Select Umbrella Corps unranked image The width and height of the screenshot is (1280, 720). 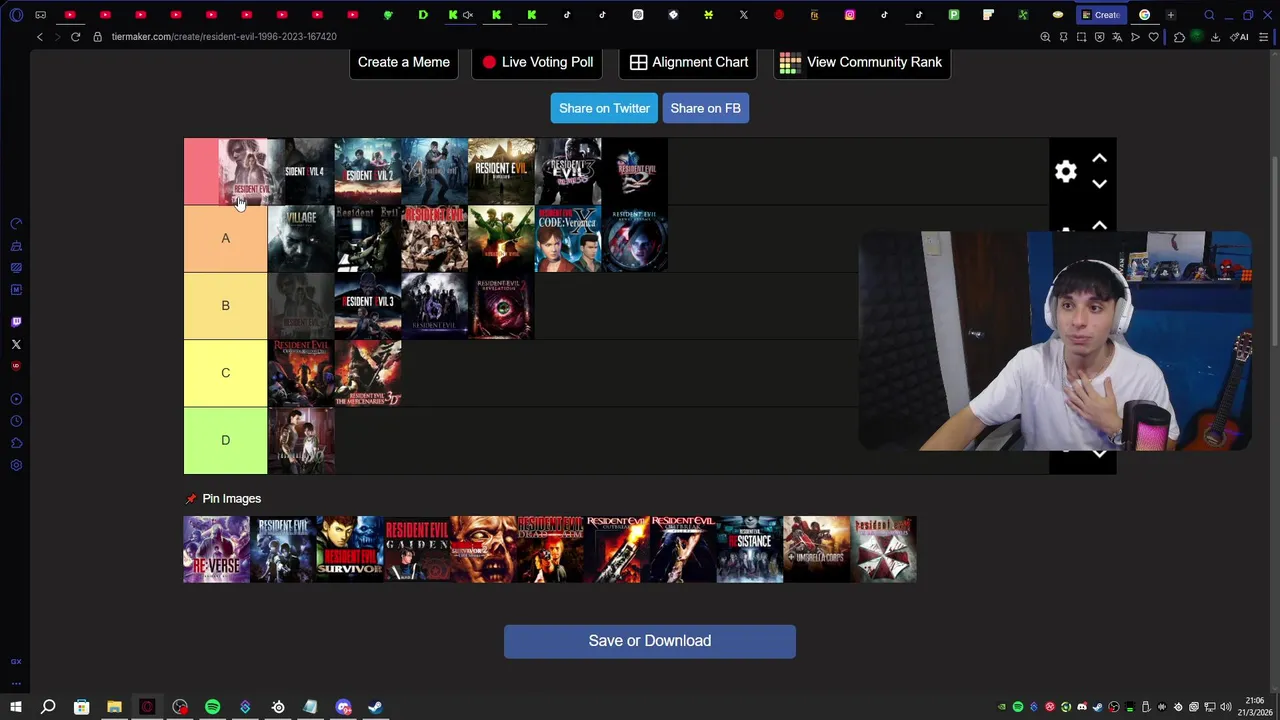(x=817, y=549)
